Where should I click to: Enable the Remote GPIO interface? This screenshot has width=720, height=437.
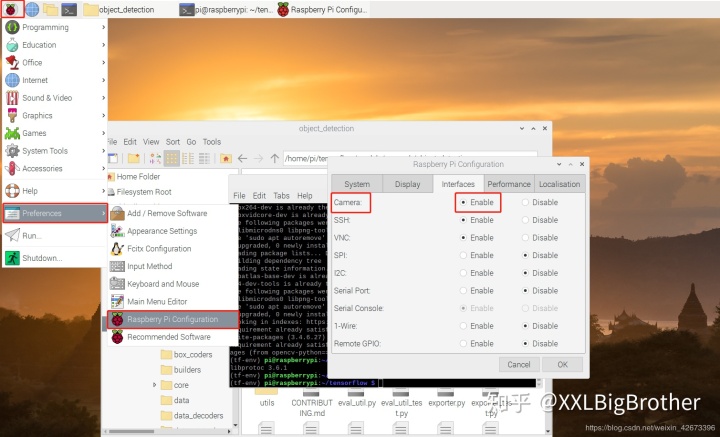463,344
